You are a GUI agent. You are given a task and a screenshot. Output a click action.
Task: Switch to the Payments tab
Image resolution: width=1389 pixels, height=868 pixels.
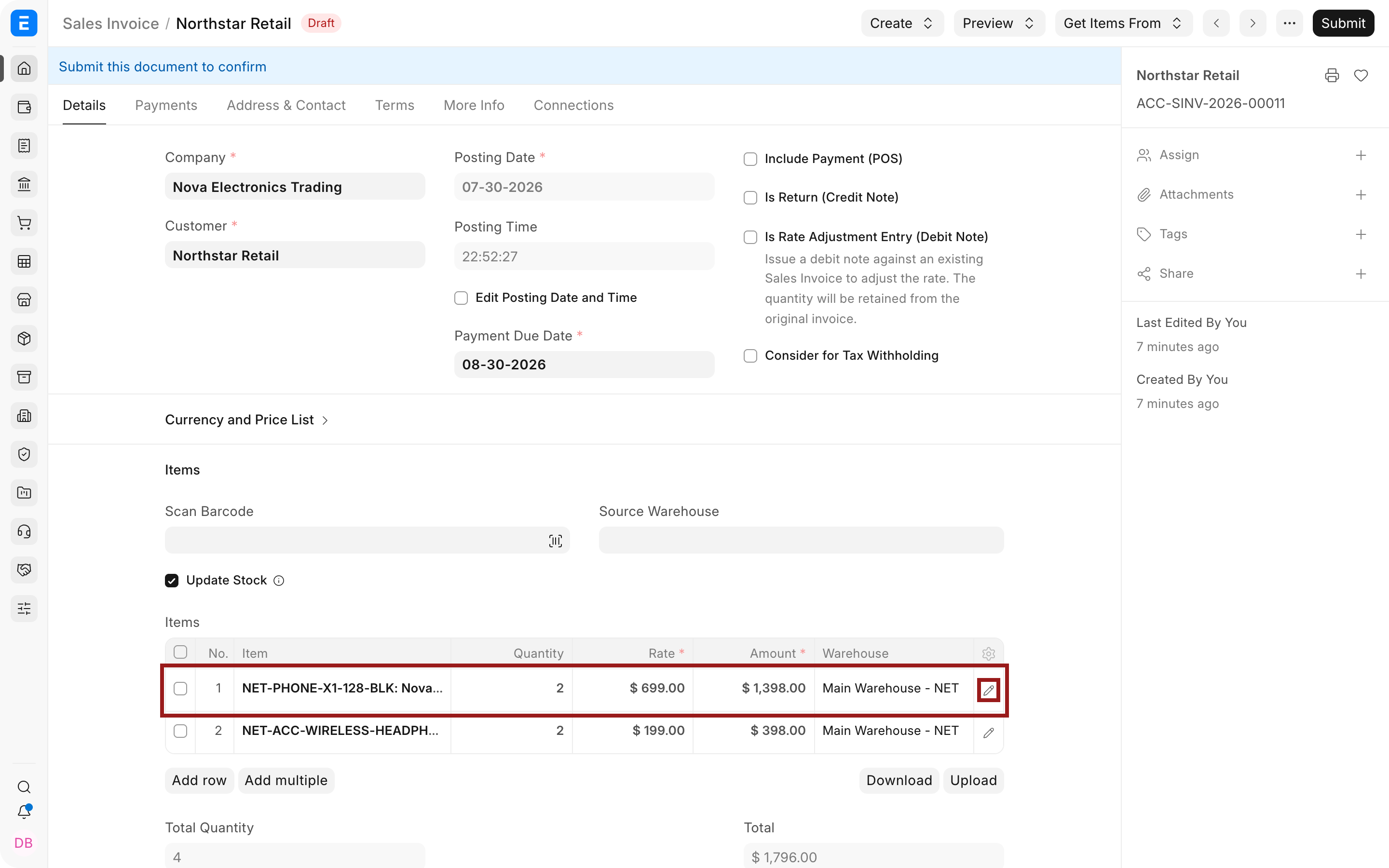tap(166, 105)
